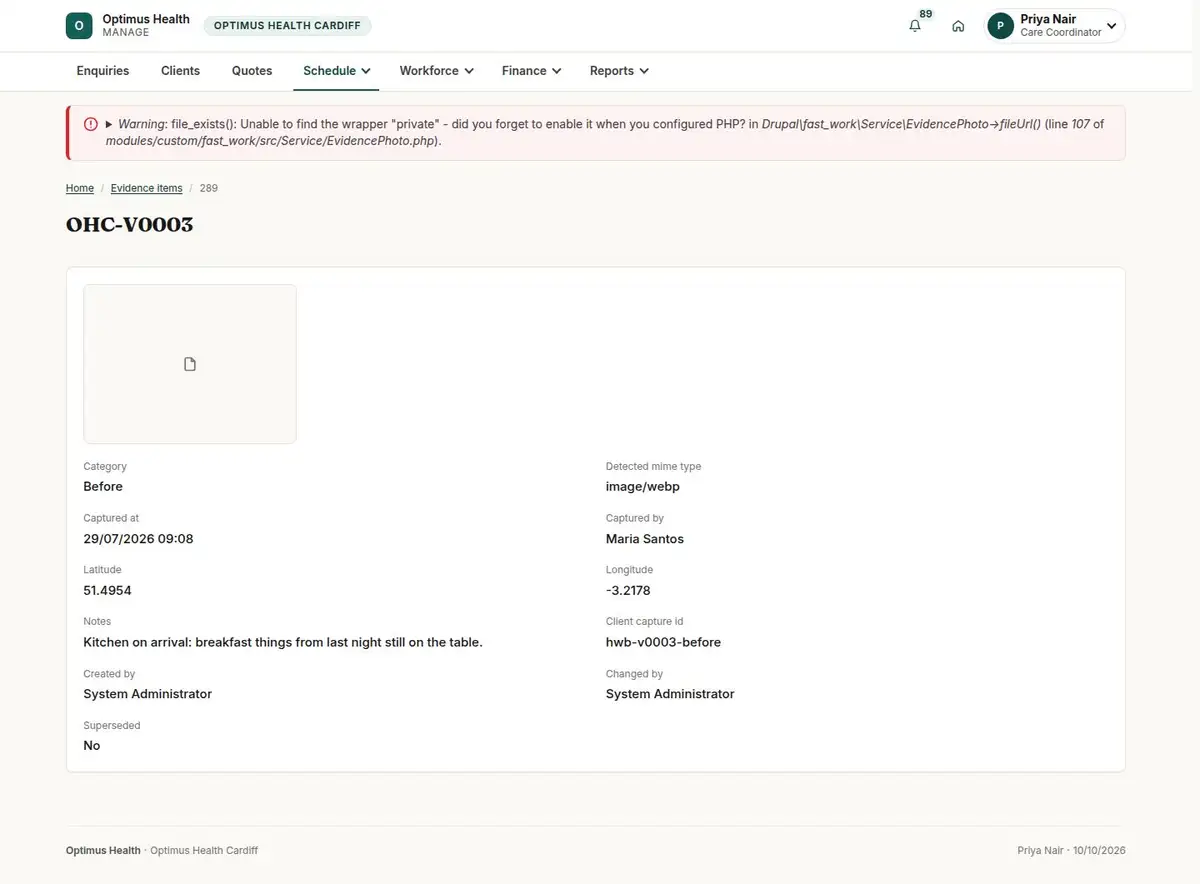The image size is (1200, 884).
Task: Click the footer Optimus Health Cardiff text
Action: [x=204, y=851]
